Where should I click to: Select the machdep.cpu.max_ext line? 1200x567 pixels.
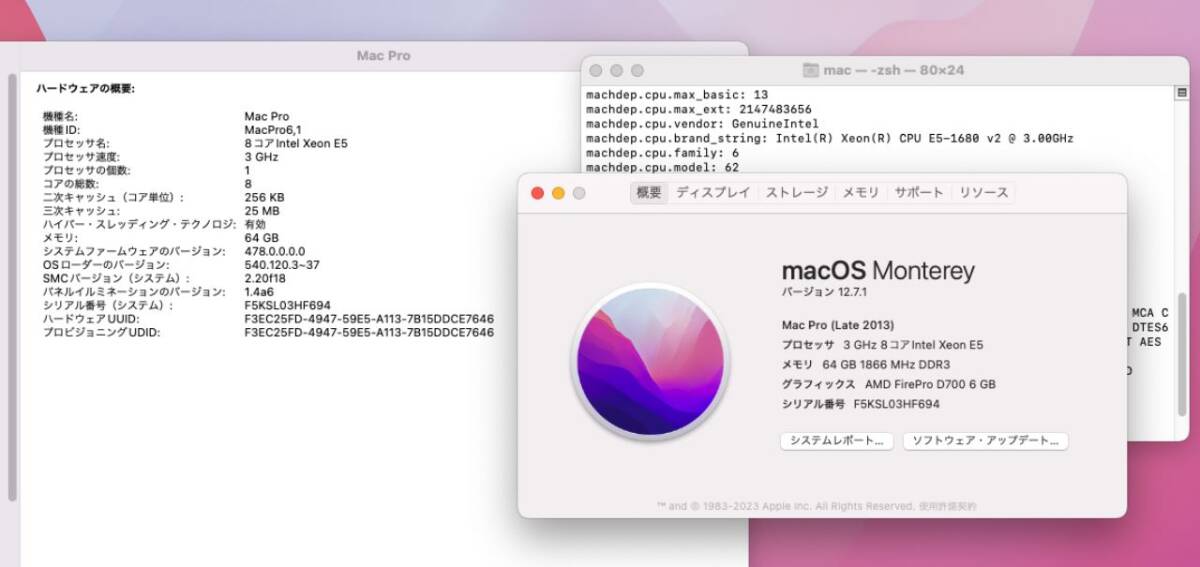(x=698, y=109)
